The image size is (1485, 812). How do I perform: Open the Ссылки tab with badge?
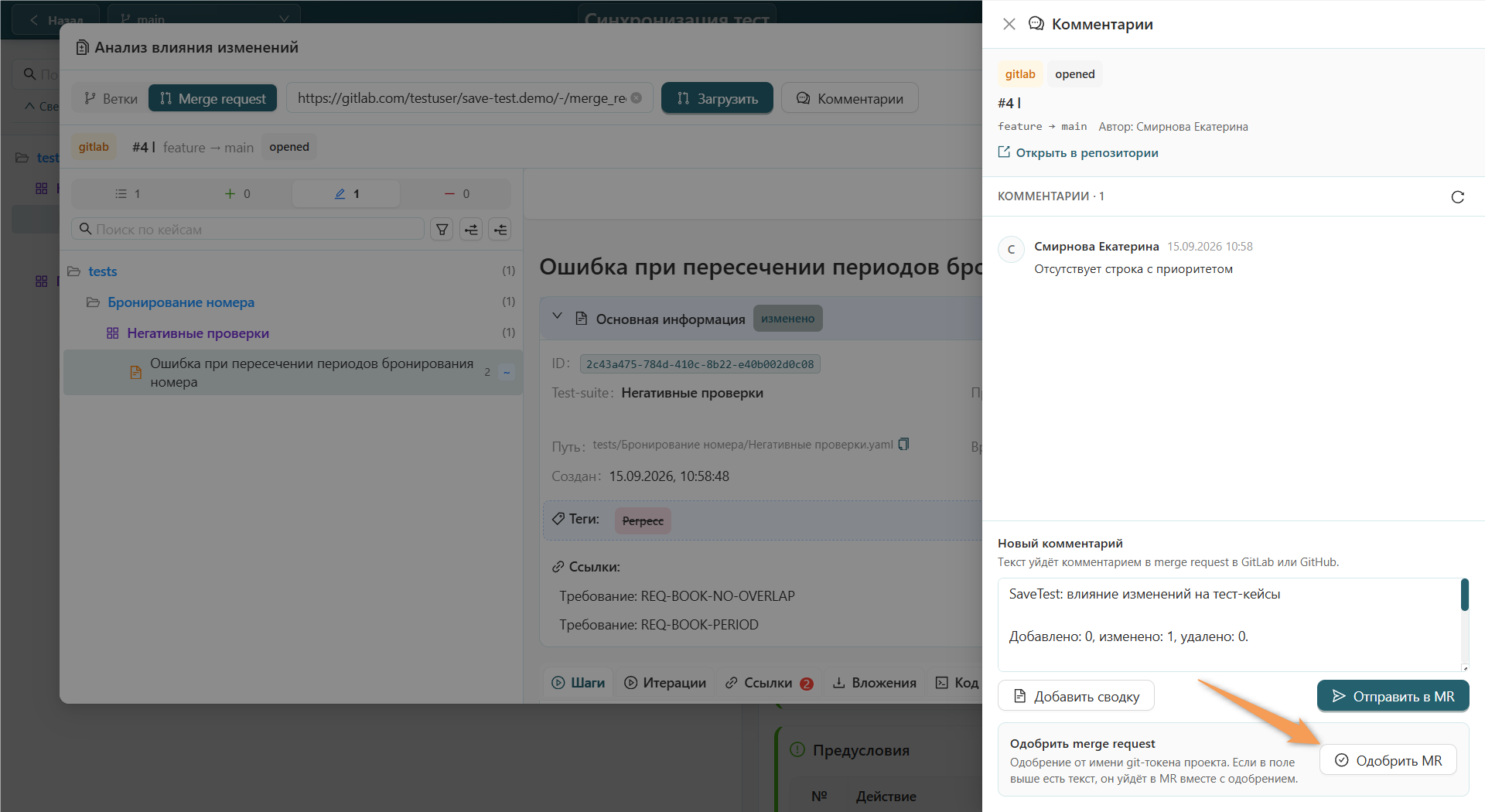(769, 683)
